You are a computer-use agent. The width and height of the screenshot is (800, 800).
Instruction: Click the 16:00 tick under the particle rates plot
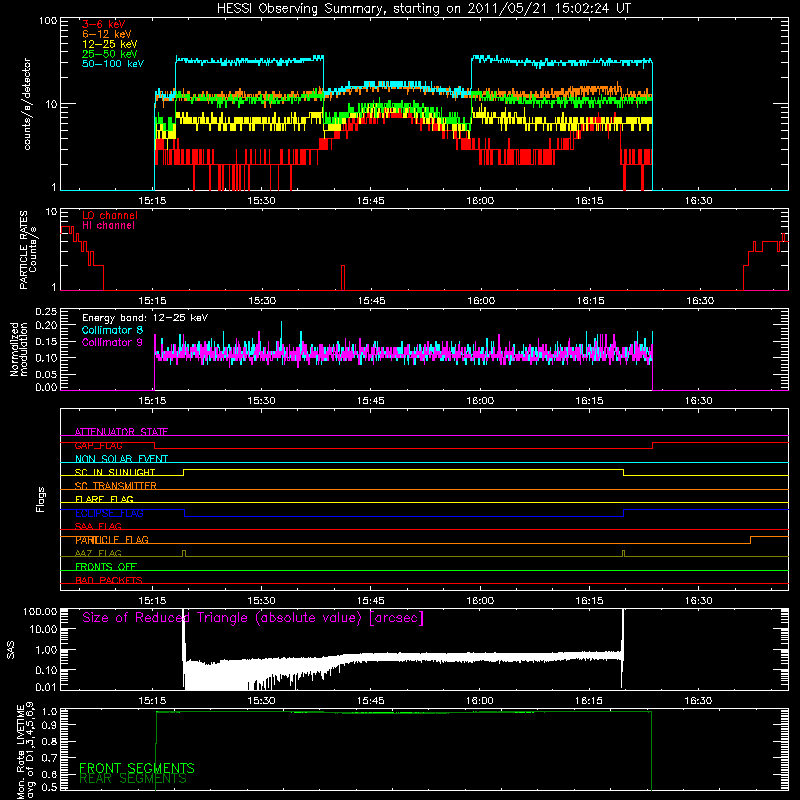[x=481, y=301]
